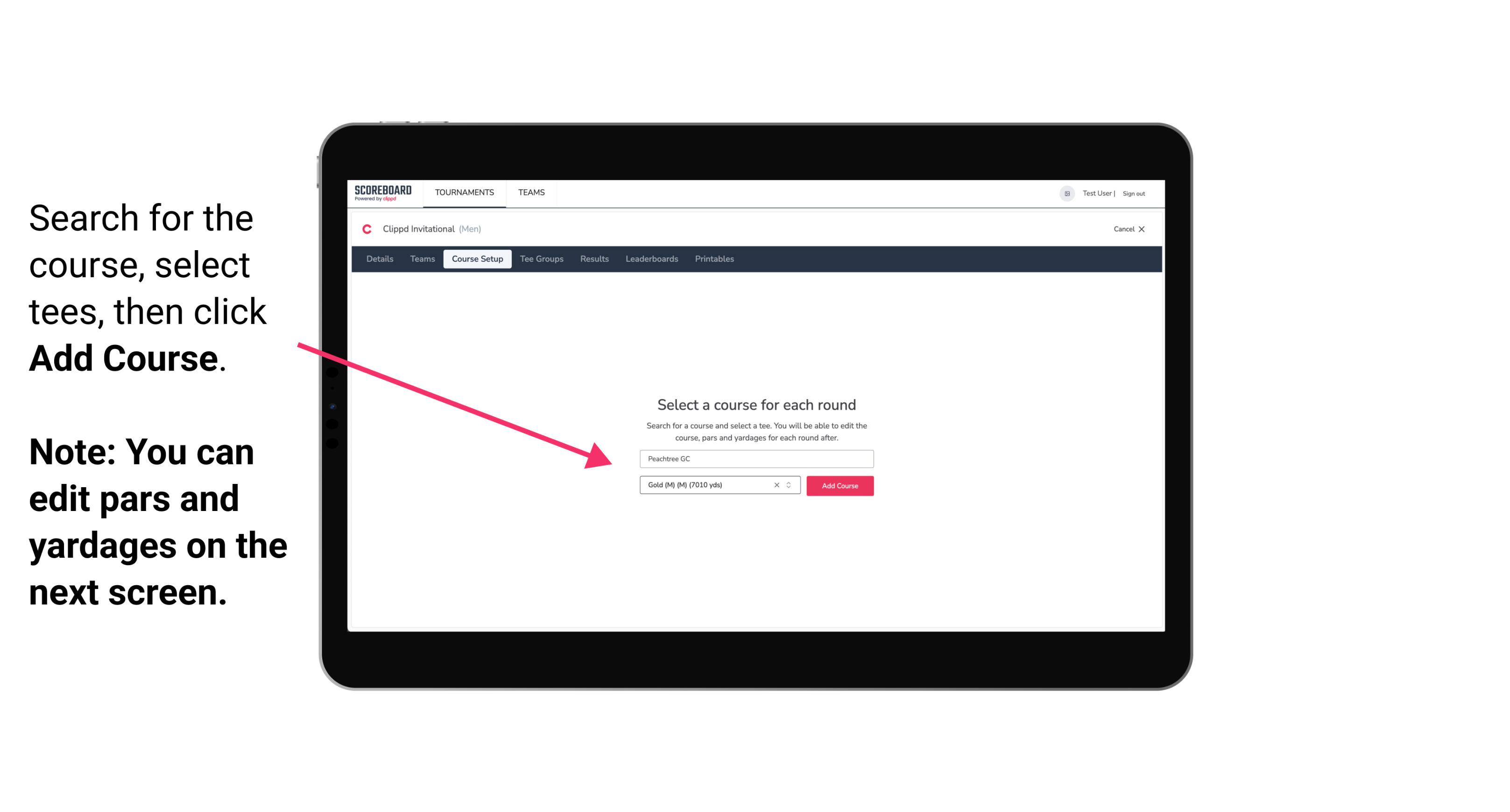Select the Tee Groups tab

540,259
